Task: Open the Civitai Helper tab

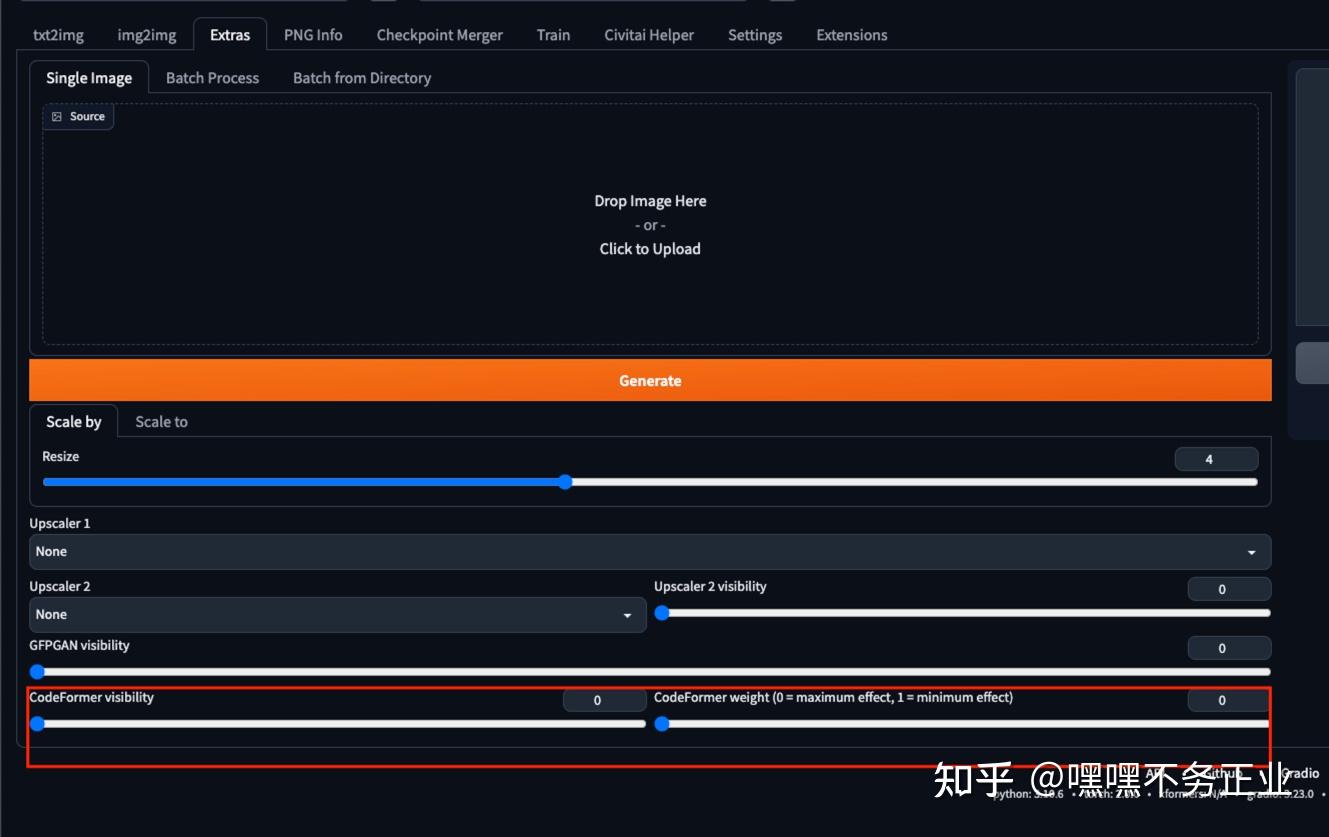Action: click(648, 34)
